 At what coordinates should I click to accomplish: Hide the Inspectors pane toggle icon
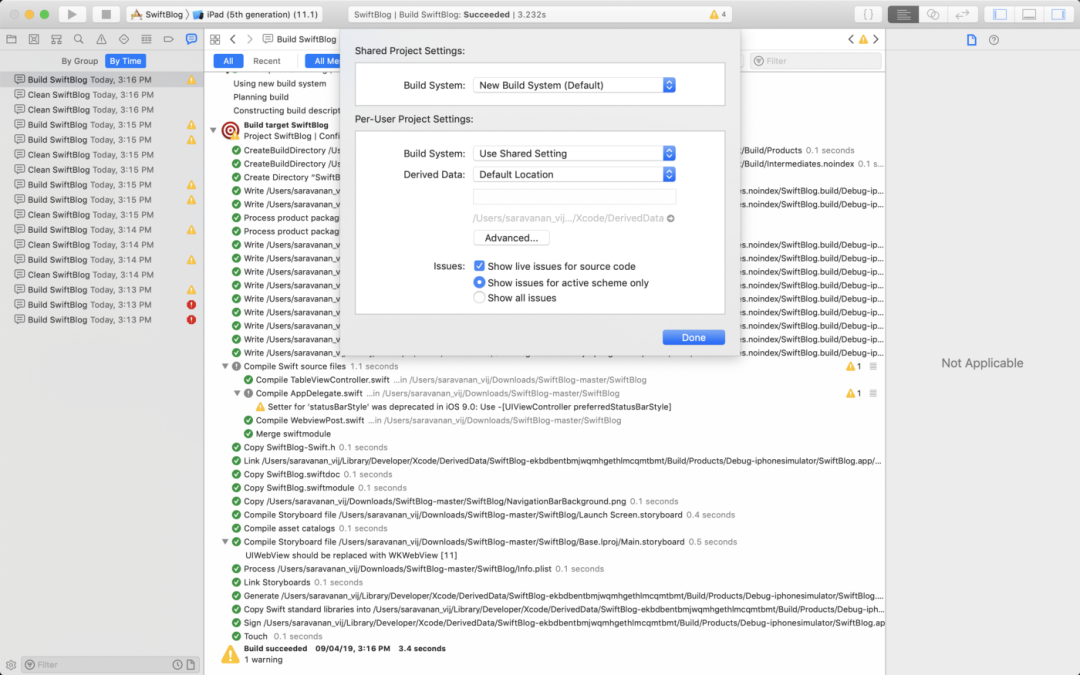[x=1058, y=14]
